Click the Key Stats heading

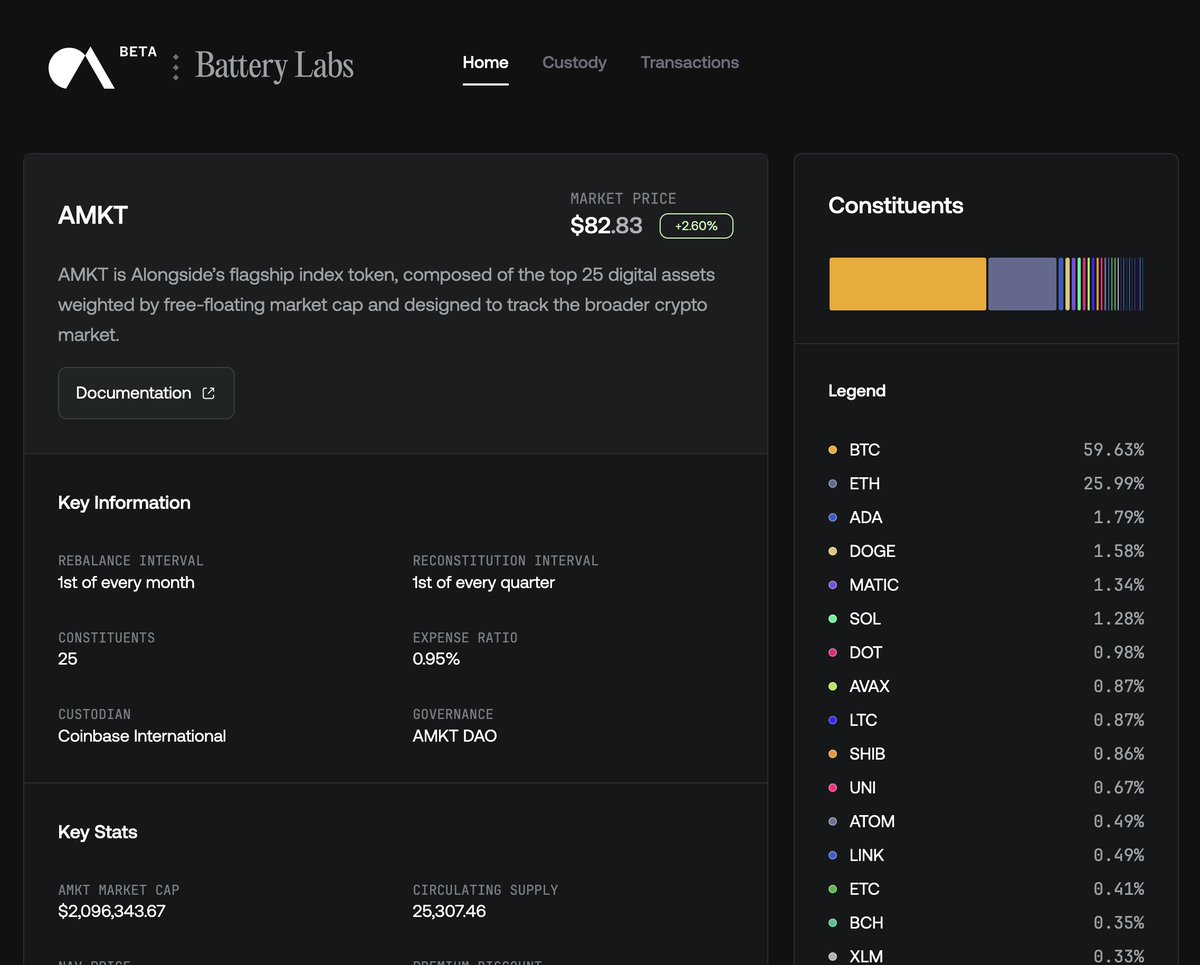click(98, 832)
